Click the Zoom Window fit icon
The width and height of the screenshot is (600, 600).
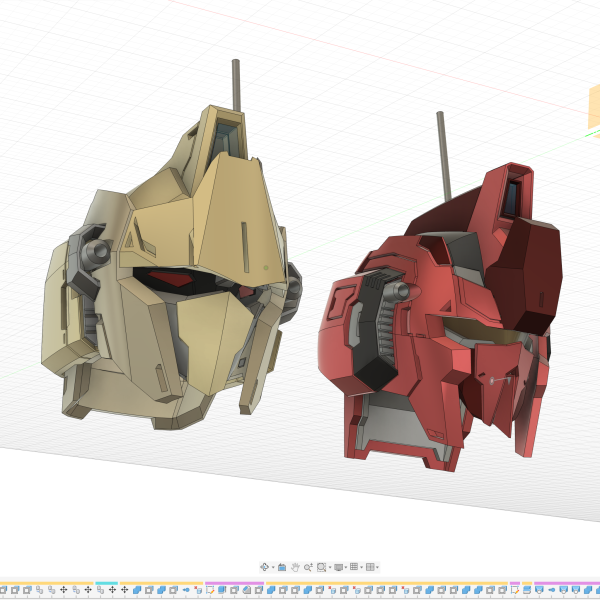(321, 567)
